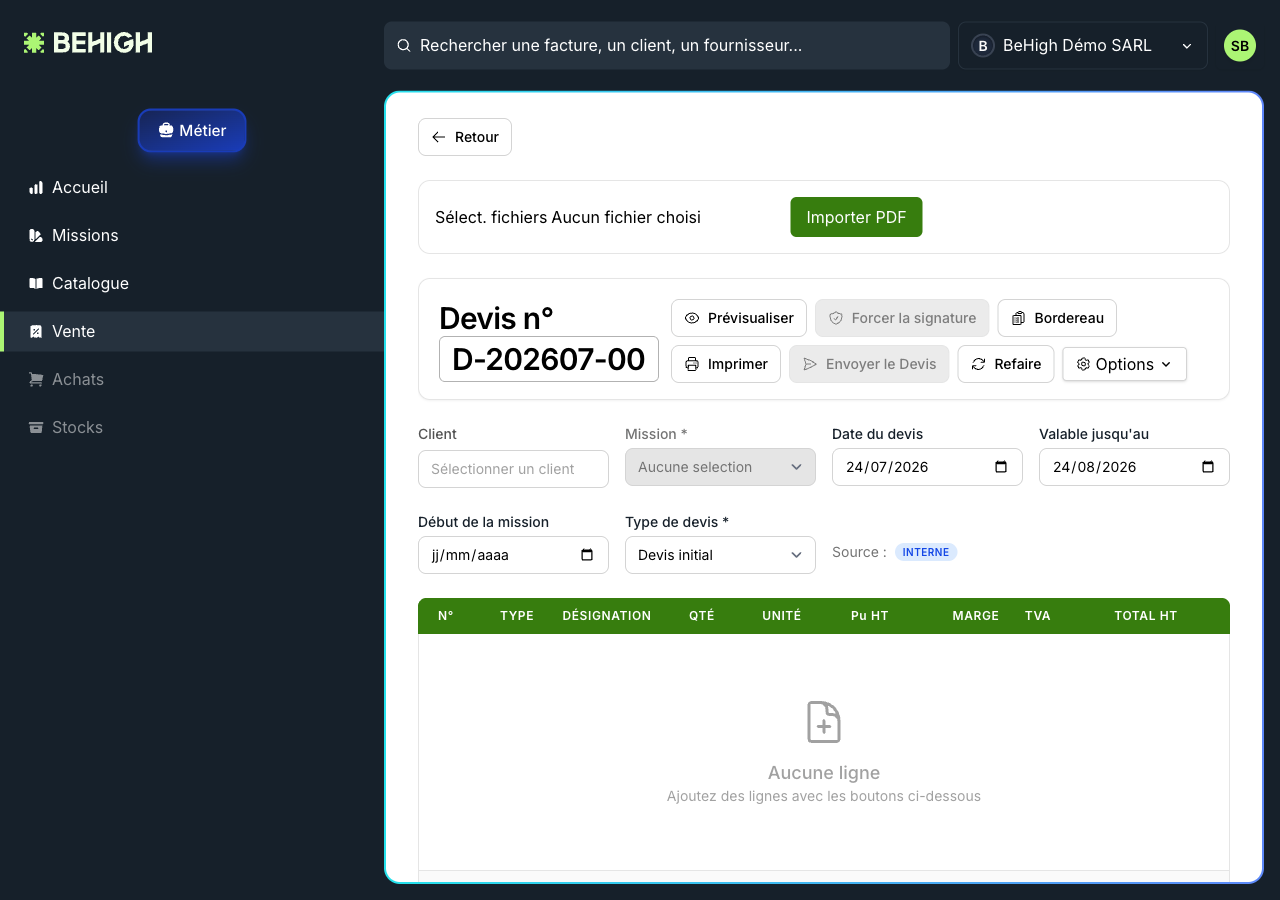The image size is (1280, 900).
Task: Click the Stocks archive icon
Action: [36, 427]
